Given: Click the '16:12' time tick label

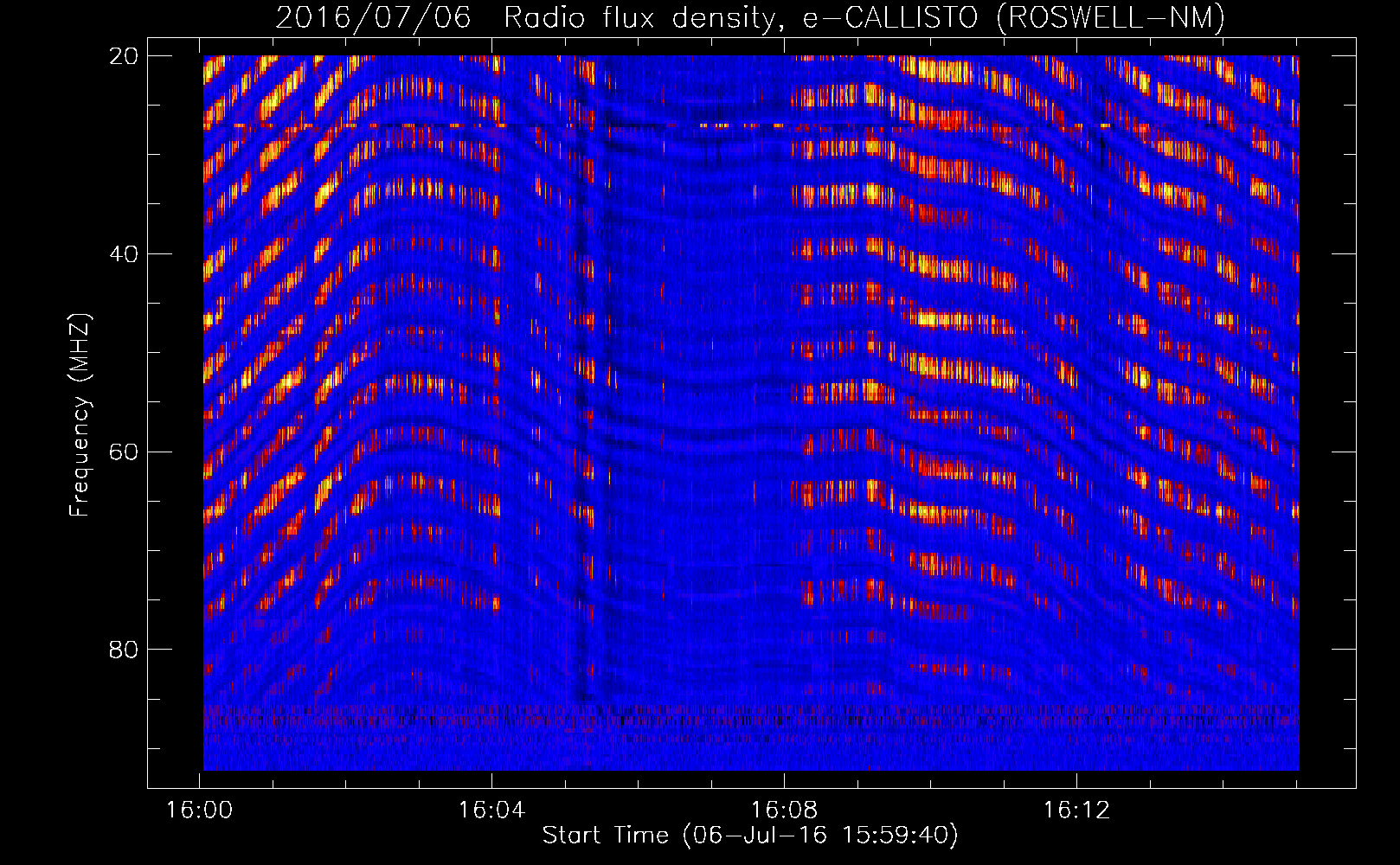Looking at the screenshot, I should pyautogui.click(x=1076, y=811).
